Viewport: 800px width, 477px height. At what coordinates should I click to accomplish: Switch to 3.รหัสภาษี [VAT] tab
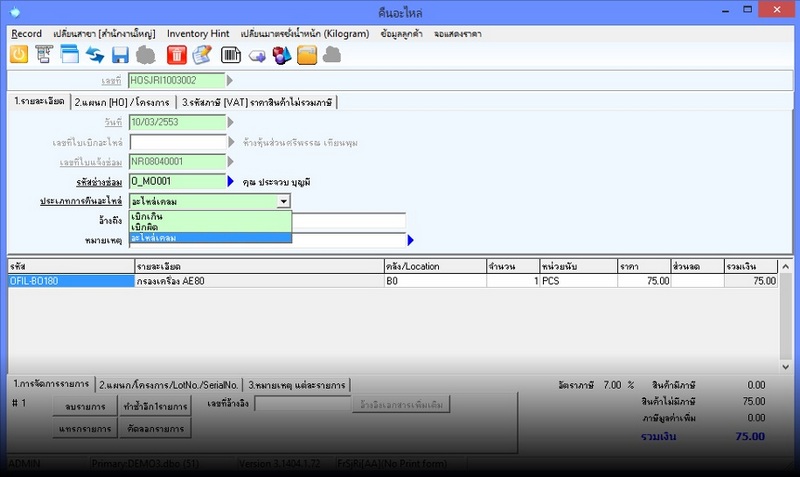pos(258,102)
